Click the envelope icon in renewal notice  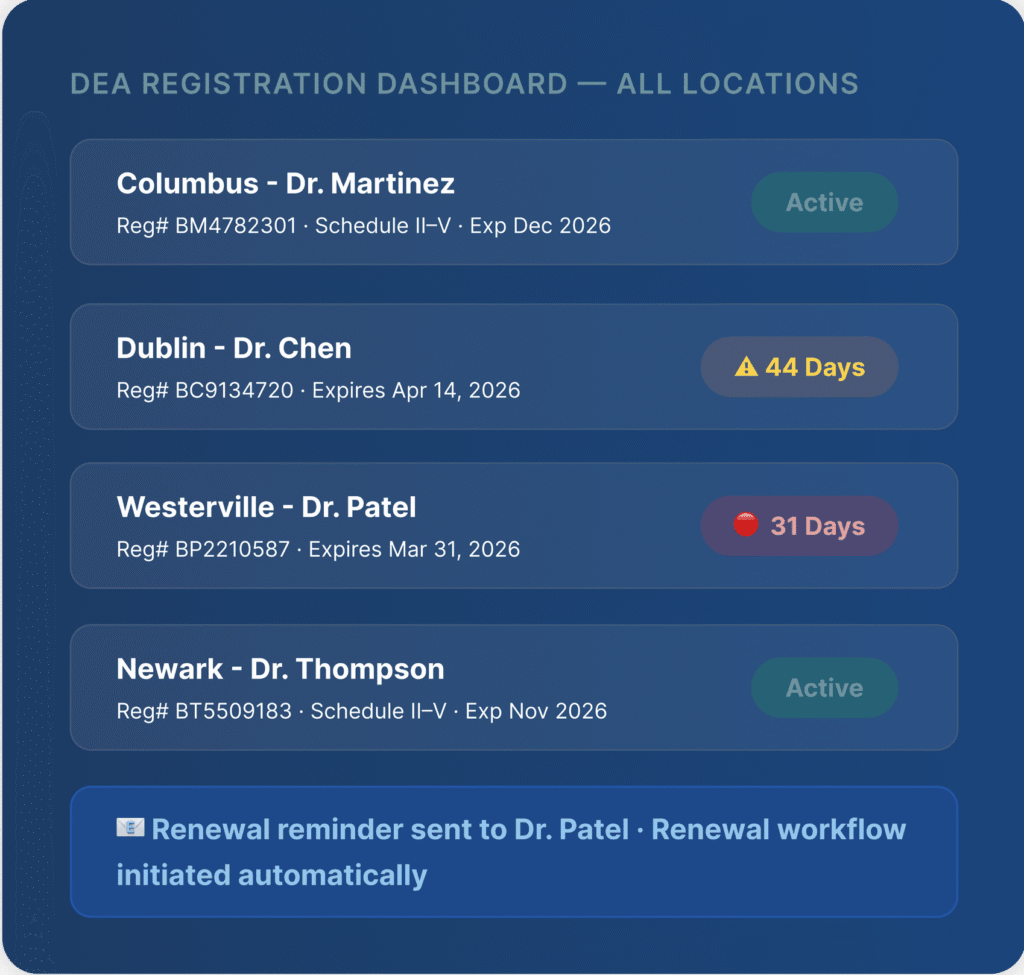(x=130, y=828)
